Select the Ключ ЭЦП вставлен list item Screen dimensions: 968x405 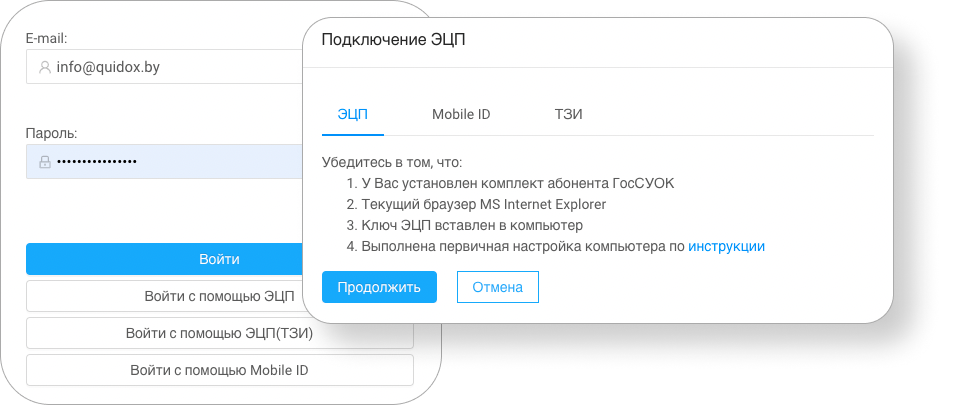pyautogui.click(x=464, y=225)
